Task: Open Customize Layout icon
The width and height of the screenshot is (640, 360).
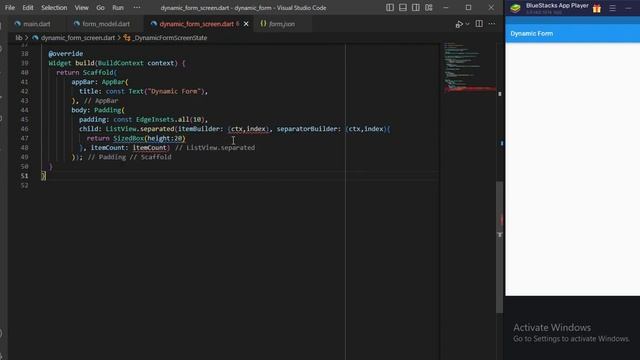Action: point(429,8)
